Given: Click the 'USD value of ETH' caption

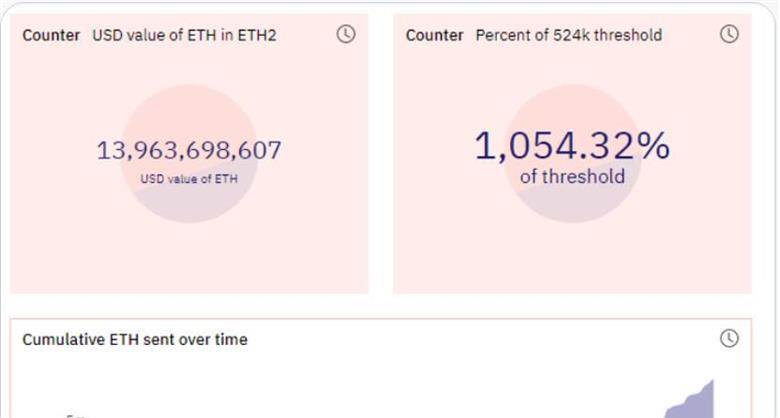Looking at the screenshot, I should (189, 179).
